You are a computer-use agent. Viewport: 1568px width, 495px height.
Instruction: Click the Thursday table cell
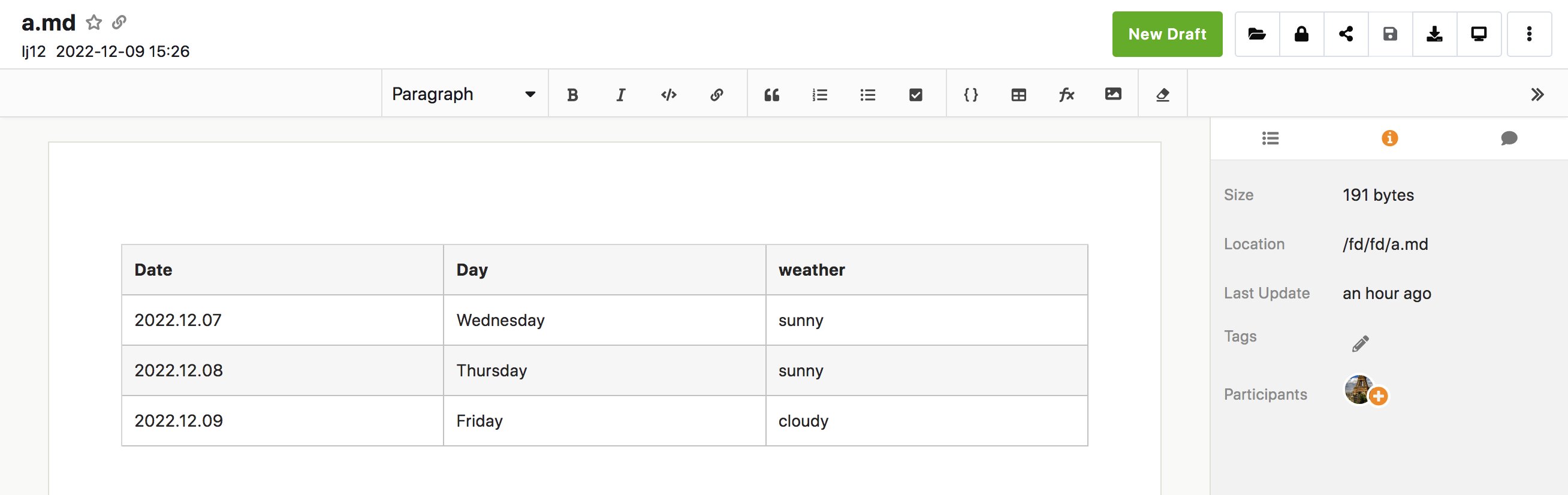click(x=604, y=371)
